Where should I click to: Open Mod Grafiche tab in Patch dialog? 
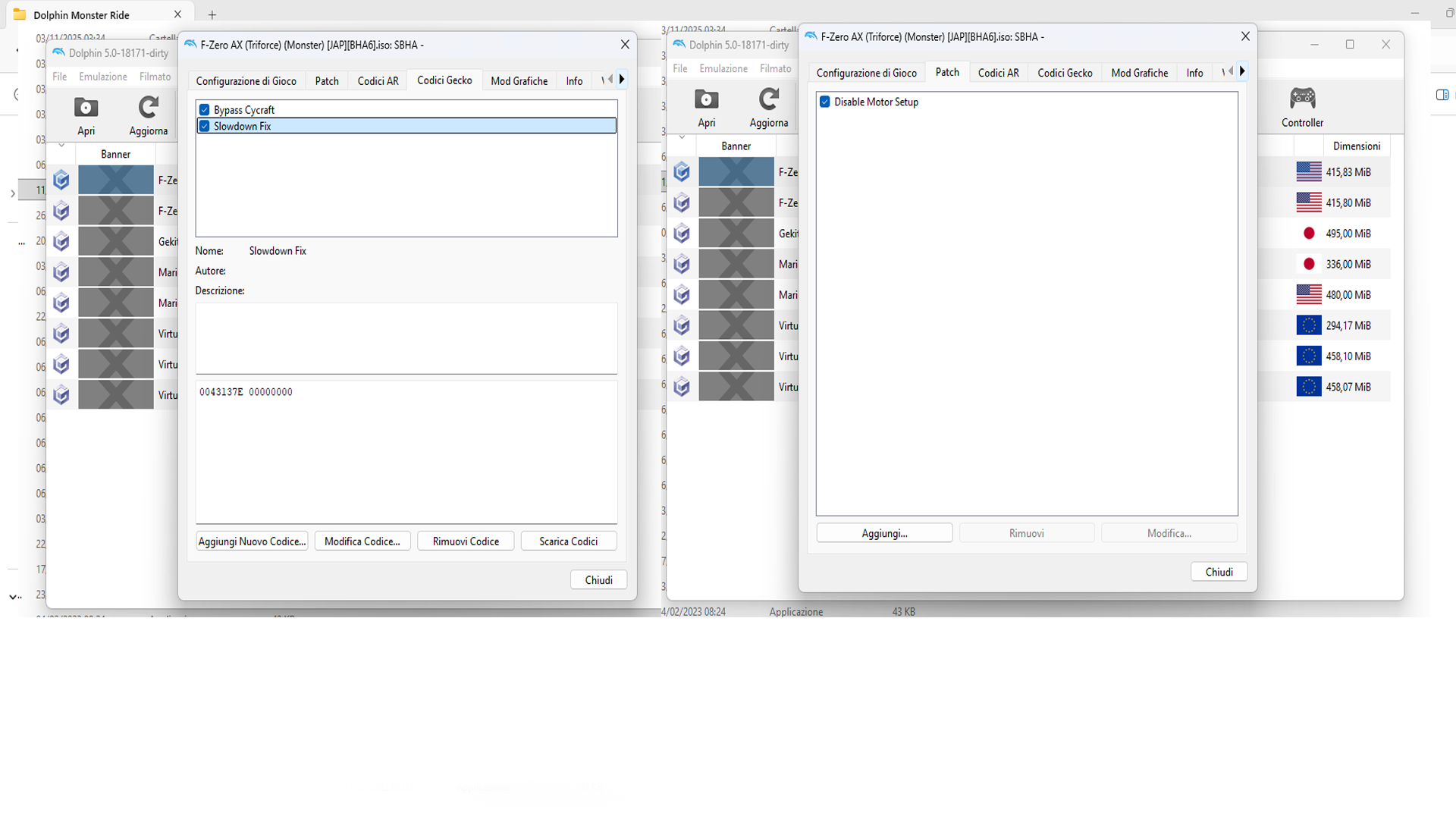pos(1139,73)
